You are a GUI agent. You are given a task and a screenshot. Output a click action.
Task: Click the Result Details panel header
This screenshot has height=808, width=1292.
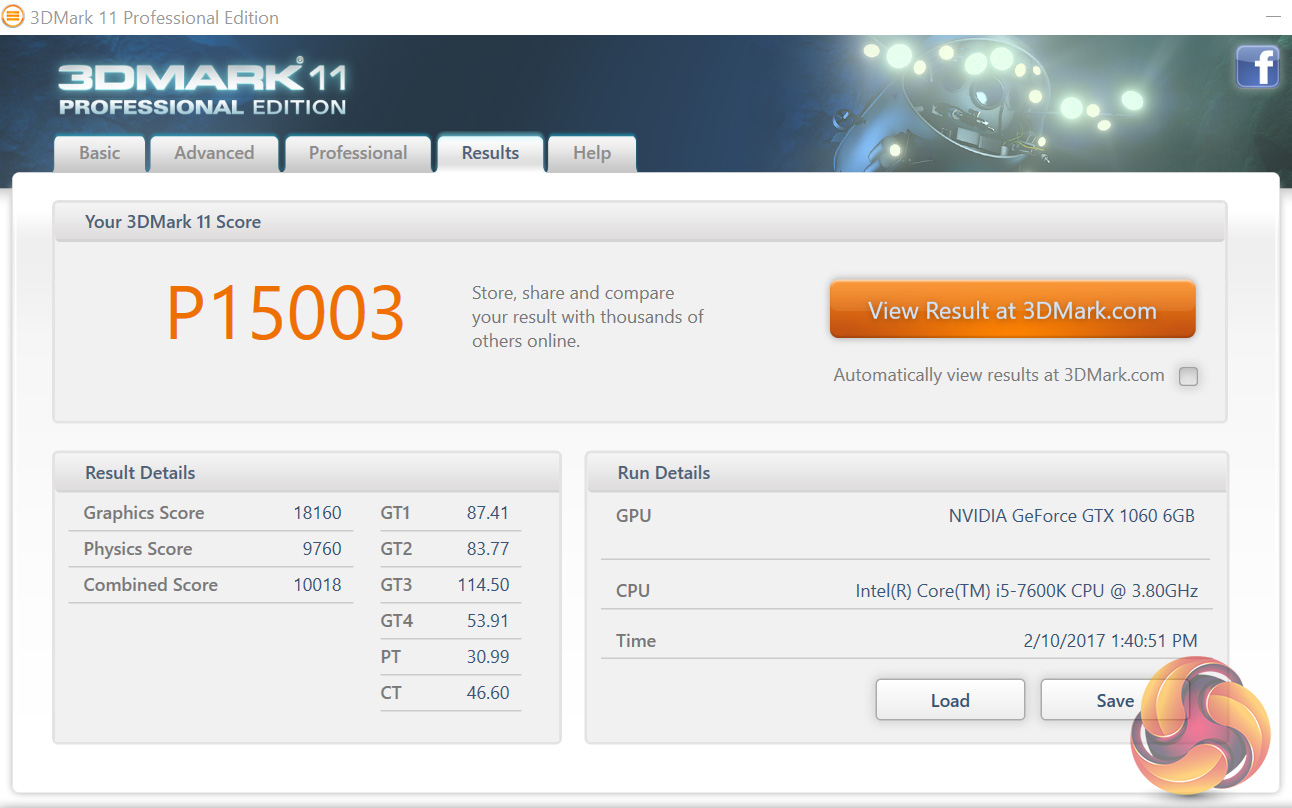click(x=307, y=473)
